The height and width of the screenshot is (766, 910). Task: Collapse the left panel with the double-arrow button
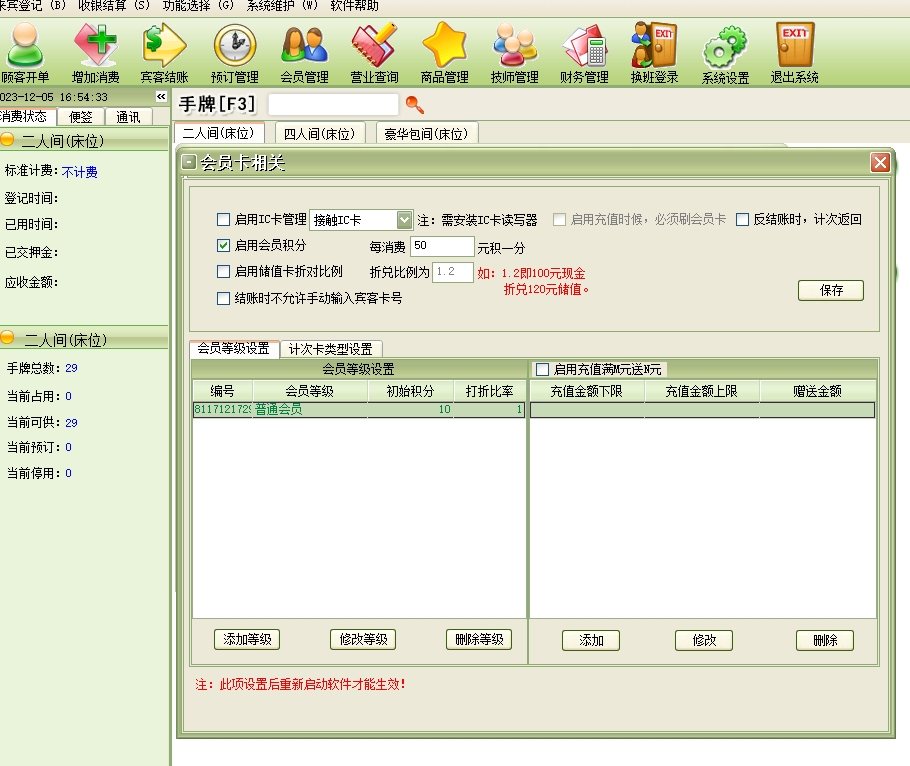pos(161,97)
